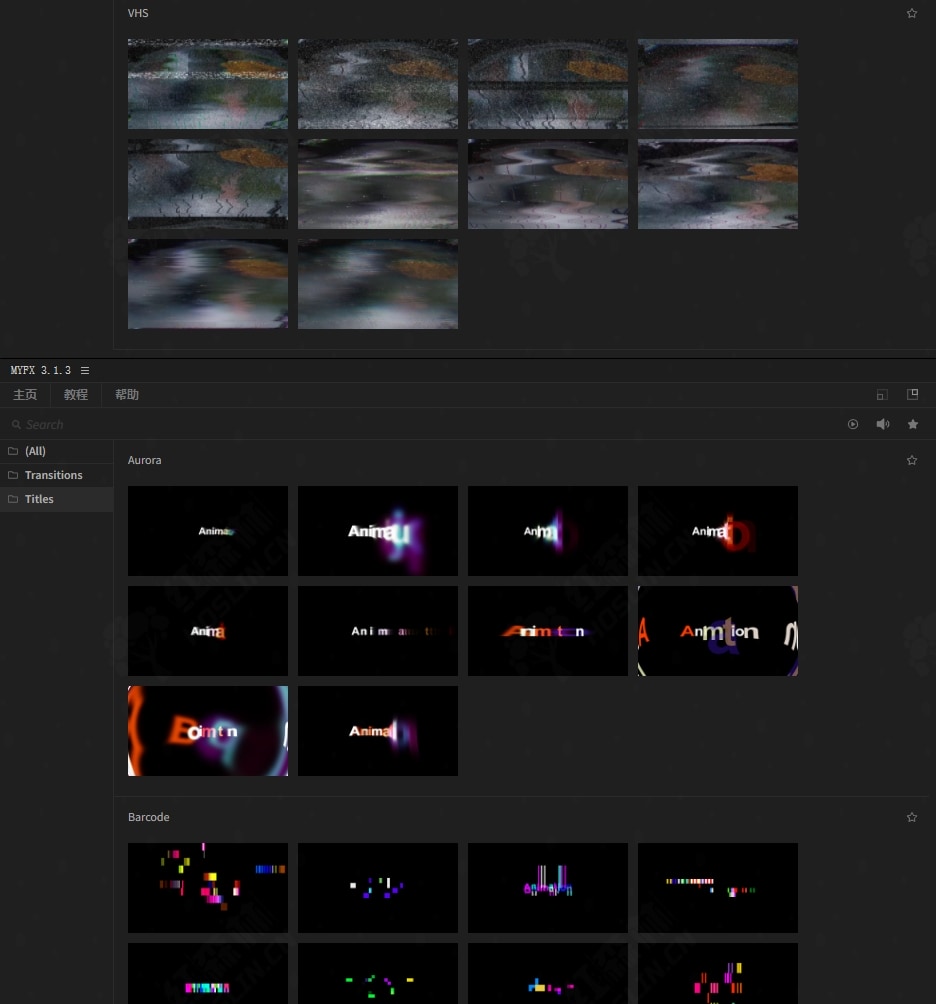The width and height of the screenshot is (936, 1004).
Task: Click the Transitions folder icon
Action: click(x=13, y=475)
